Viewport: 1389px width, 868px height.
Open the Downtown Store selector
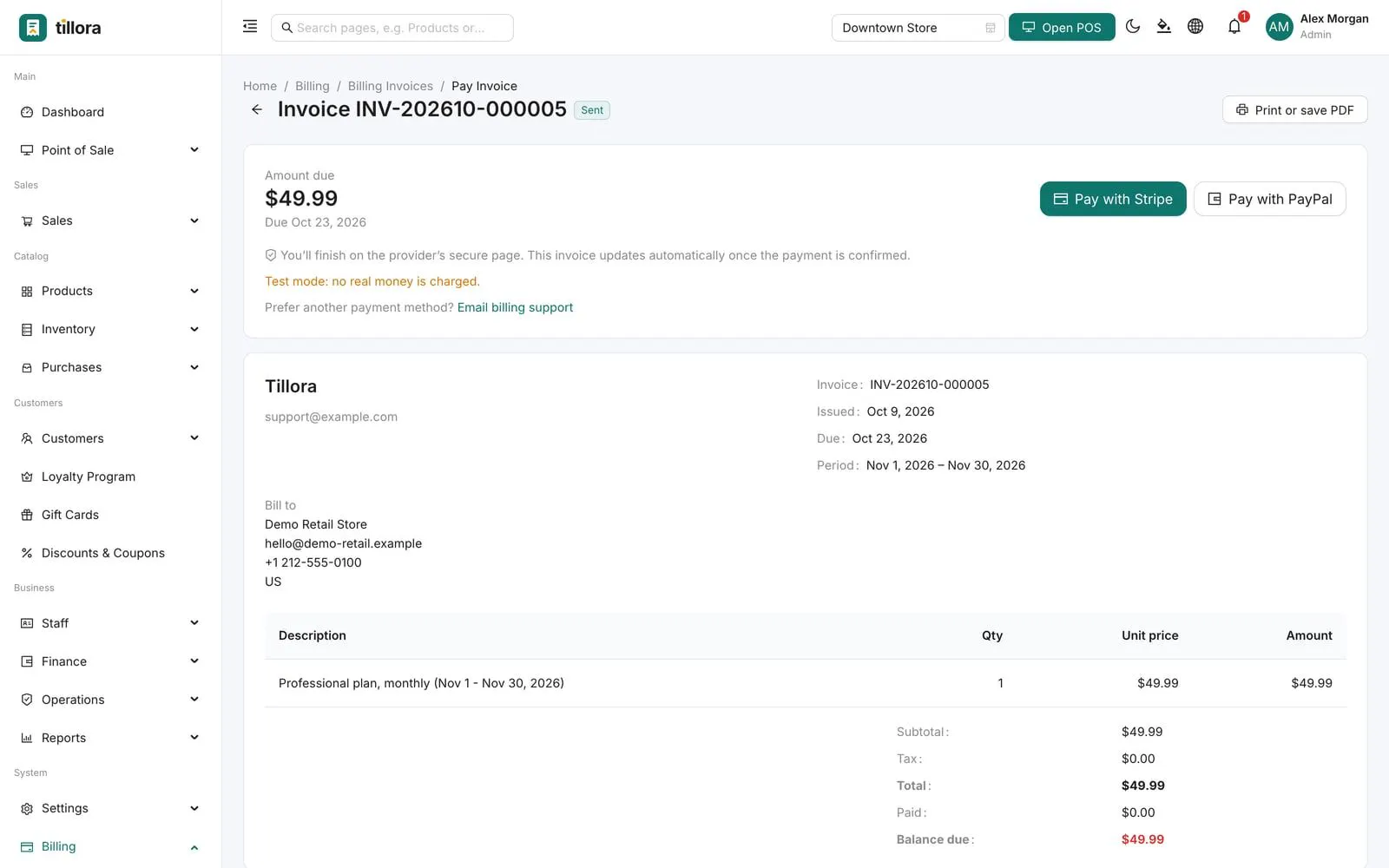[918, 28]
